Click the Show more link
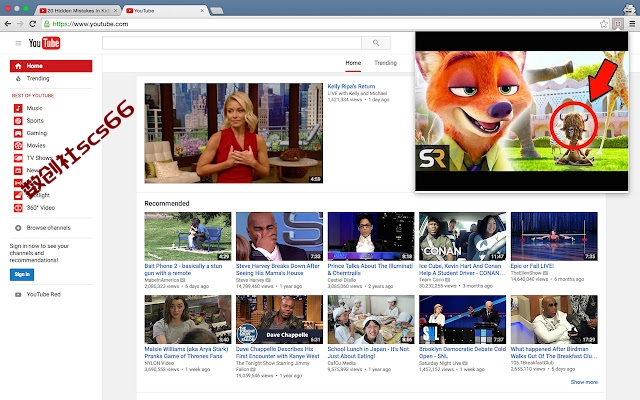Viewport: 640px width, 400px height. pyautogui.click(x=584, y=382)
